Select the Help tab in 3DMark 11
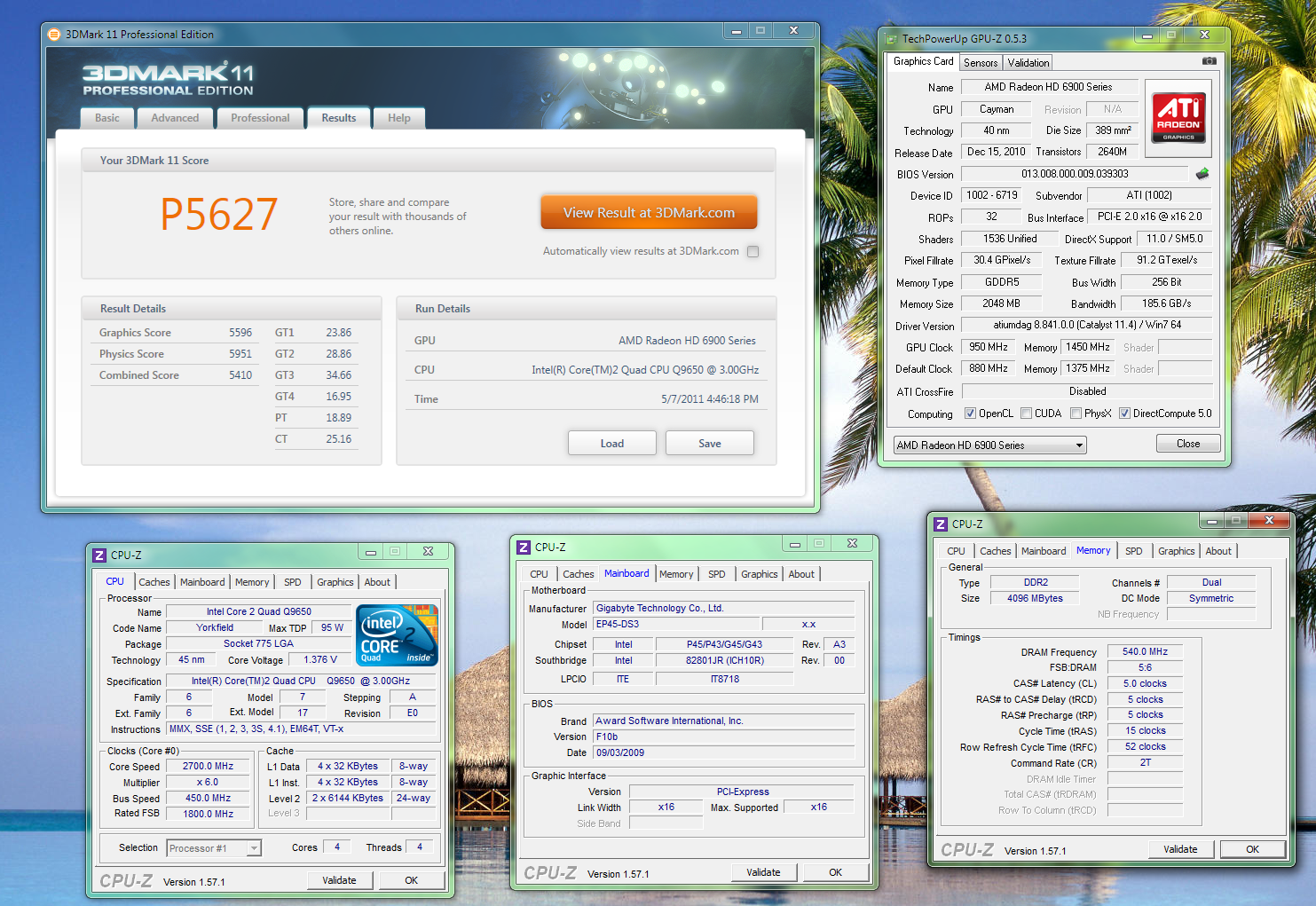 (x=399, y=118)
